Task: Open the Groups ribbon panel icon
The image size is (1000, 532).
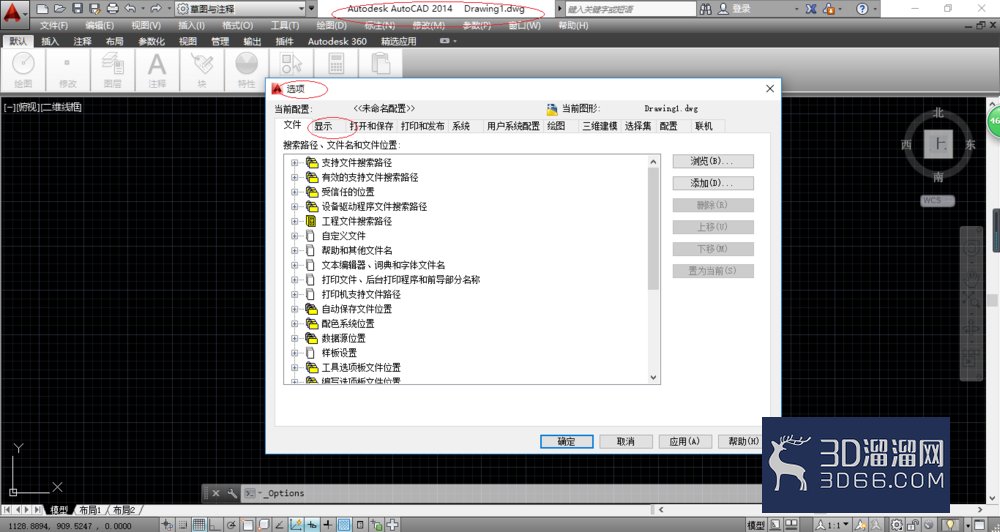Action: (x=291, y=64)
